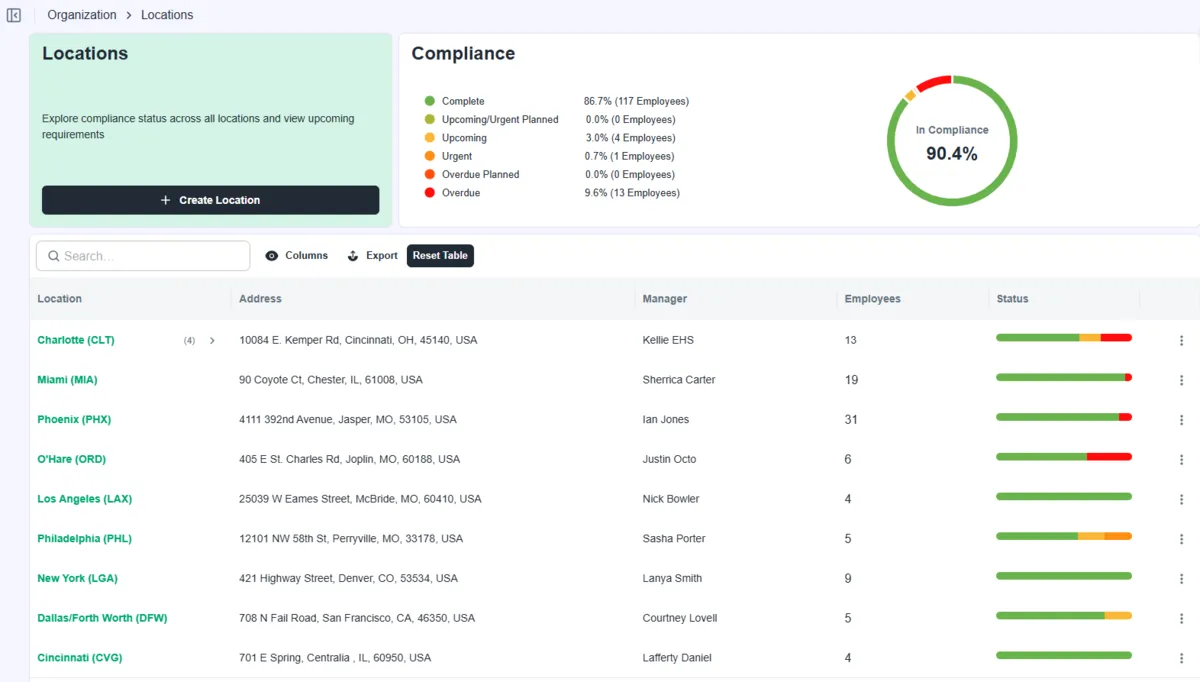Open the actions menu for Miami (MIA) row
This screenshot has height=682, width=1200.
point(1181,379)
